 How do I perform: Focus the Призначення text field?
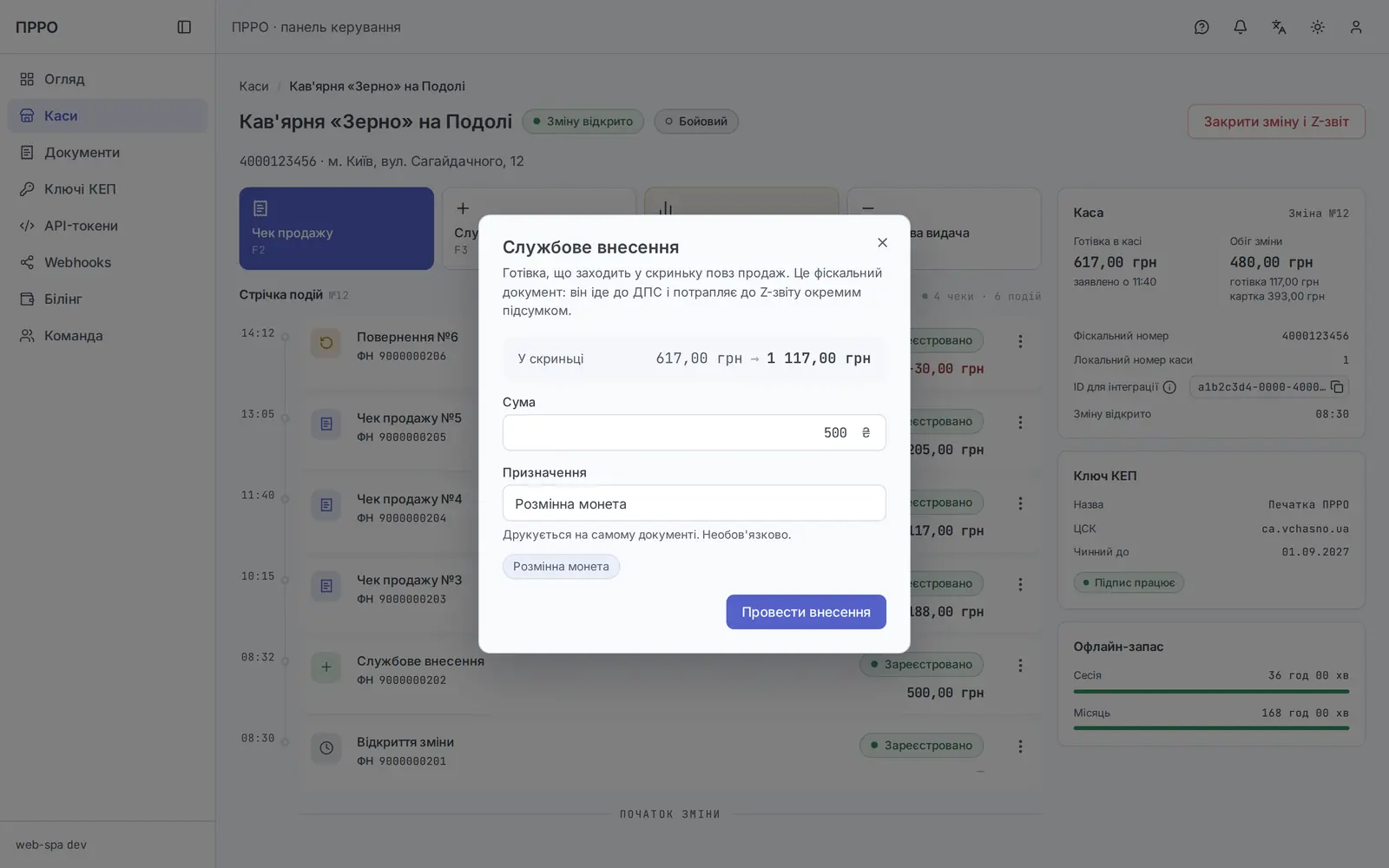pyautogui.click(x=694, y=503)
